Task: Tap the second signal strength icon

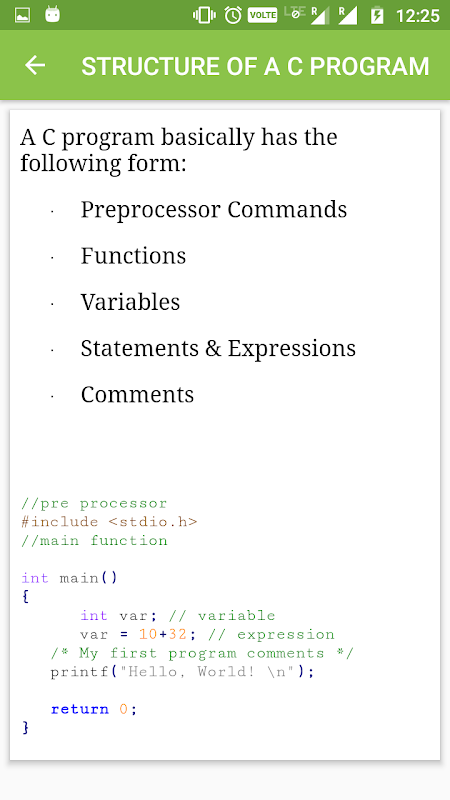Action: pos(347,15)
